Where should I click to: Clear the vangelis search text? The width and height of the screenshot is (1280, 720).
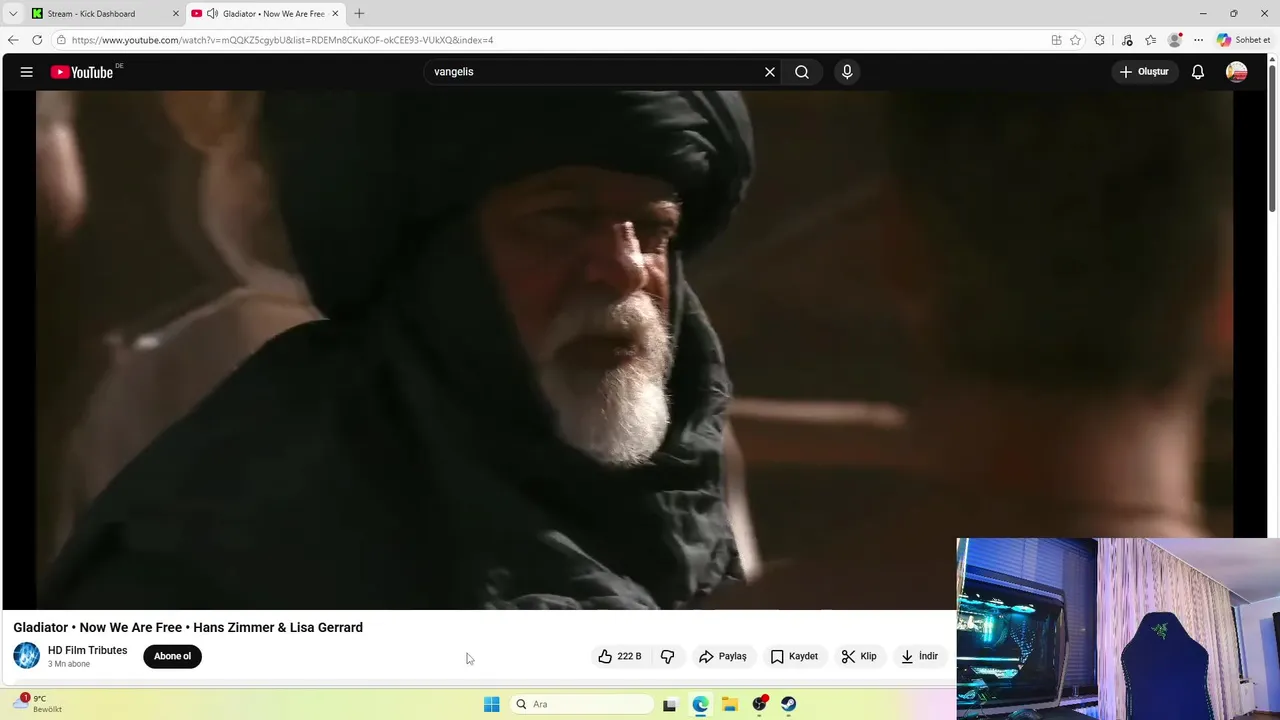point(770,72)
